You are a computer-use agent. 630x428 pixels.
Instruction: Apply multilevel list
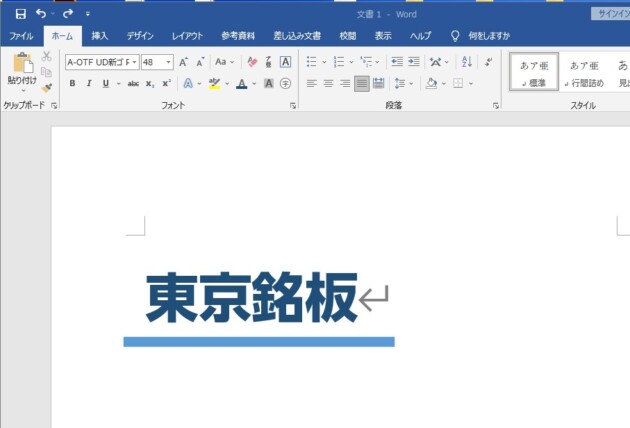(x=366, y=61)
